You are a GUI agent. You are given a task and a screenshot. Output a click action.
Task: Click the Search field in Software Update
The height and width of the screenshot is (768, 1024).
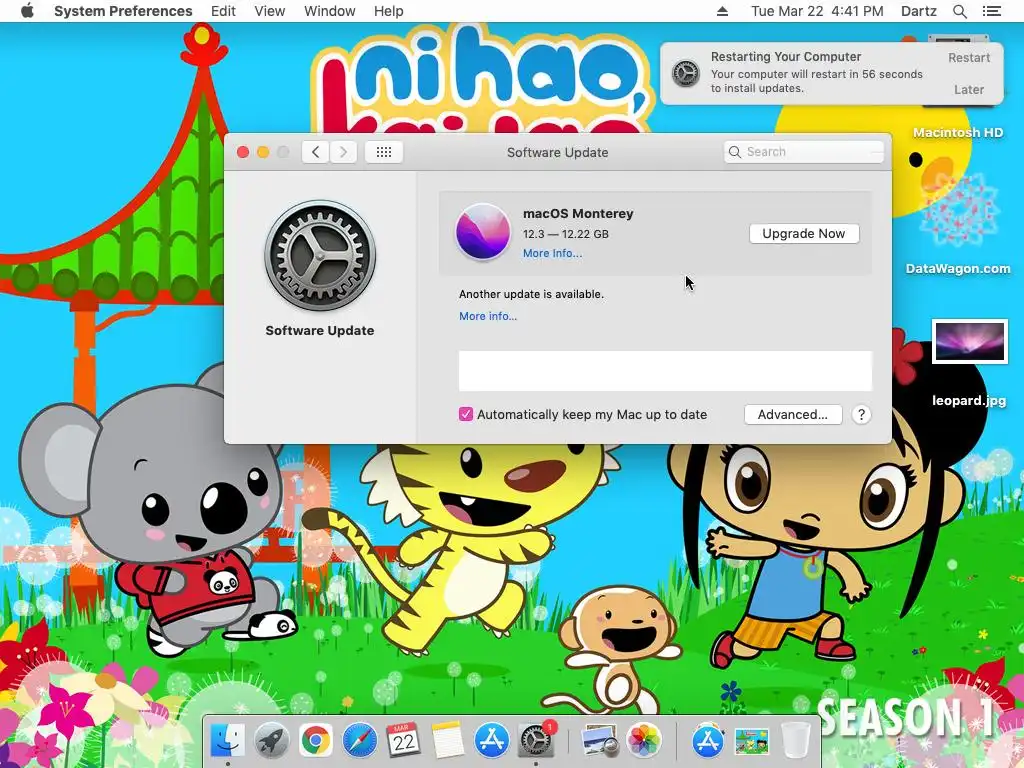[804, 152]
